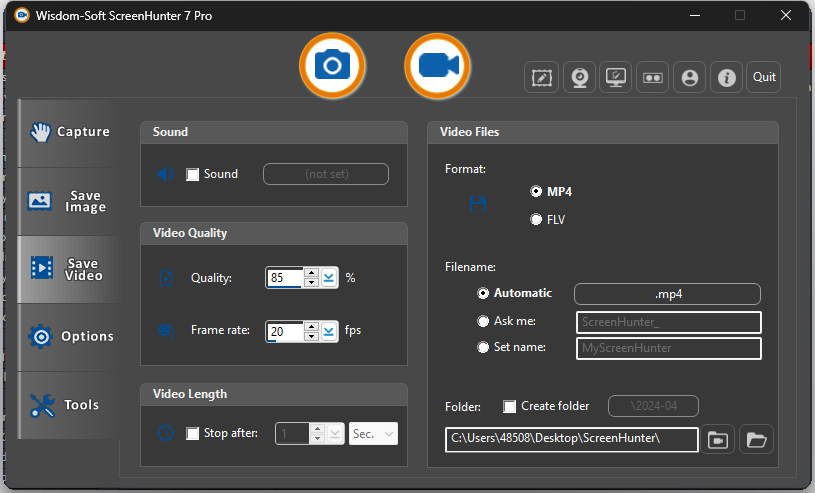
Task: Click the Frame rate field showing 20
Action: [x=284, y=331]
